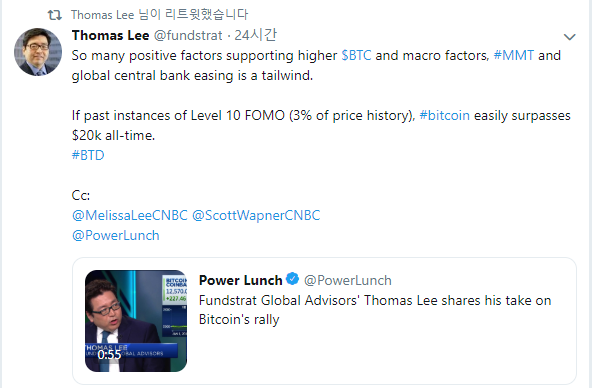This screenshot has width=592, height=388.
Task: Click the @PowerLunch handle in quoted tweet
Action: (x=348, y=280)
